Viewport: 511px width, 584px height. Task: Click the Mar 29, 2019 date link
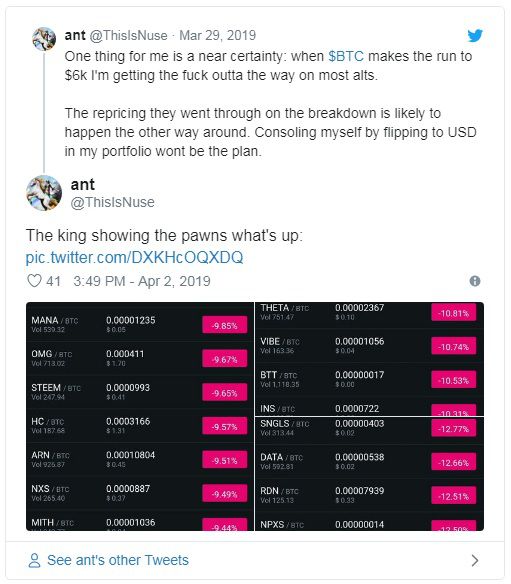coord(218,35)
